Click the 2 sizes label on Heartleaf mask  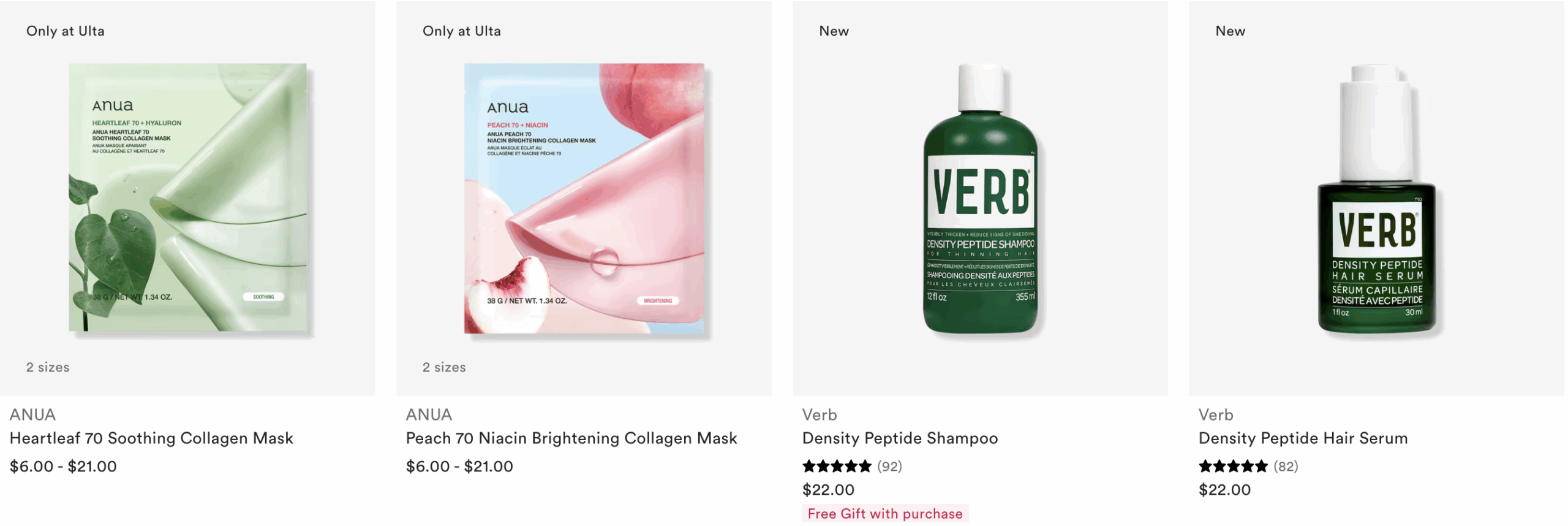coord(48,367)
